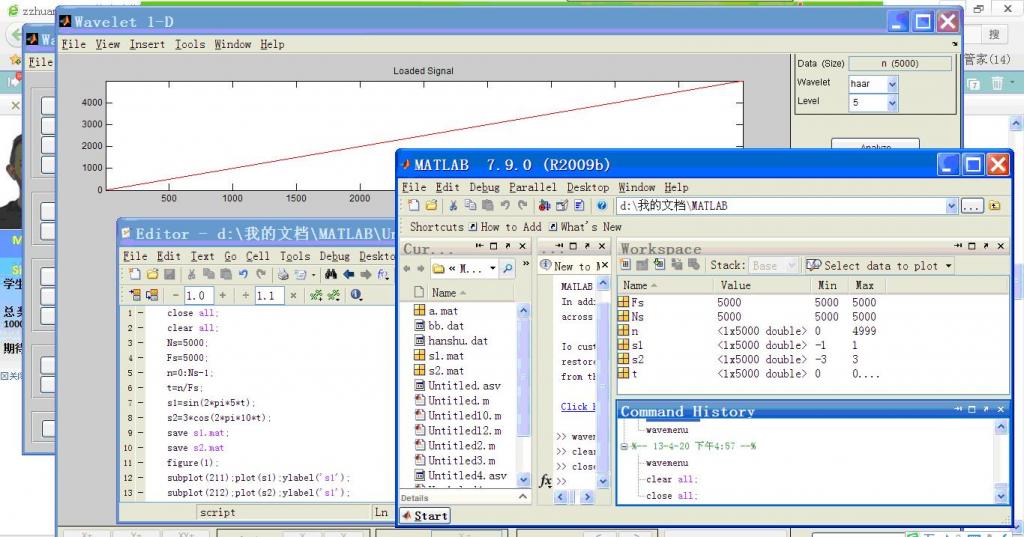1024x537 pixels.
Task: Select s1.mat file in Current Folder
Action: click(446, 355)
